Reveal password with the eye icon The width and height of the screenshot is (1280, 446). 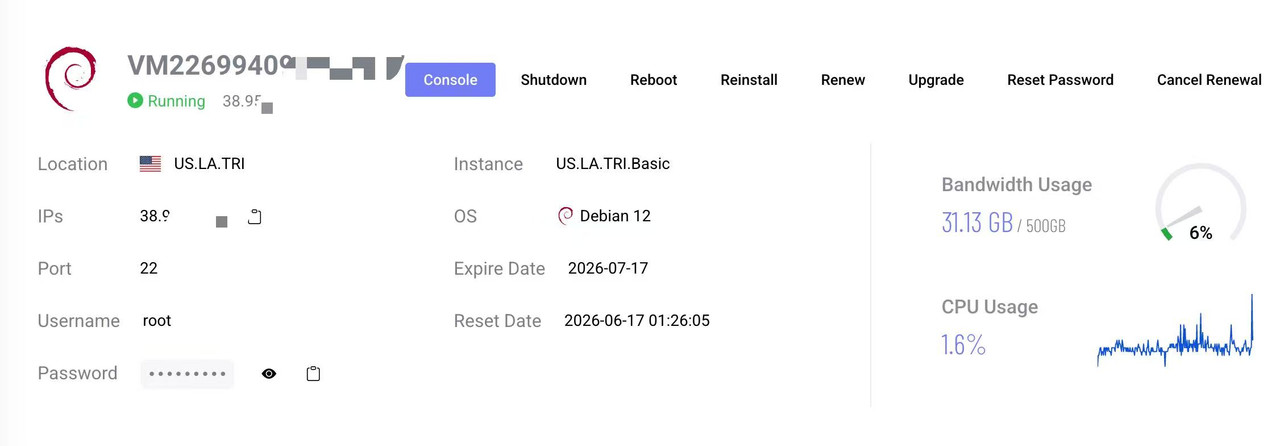click(x=269, y=373)
